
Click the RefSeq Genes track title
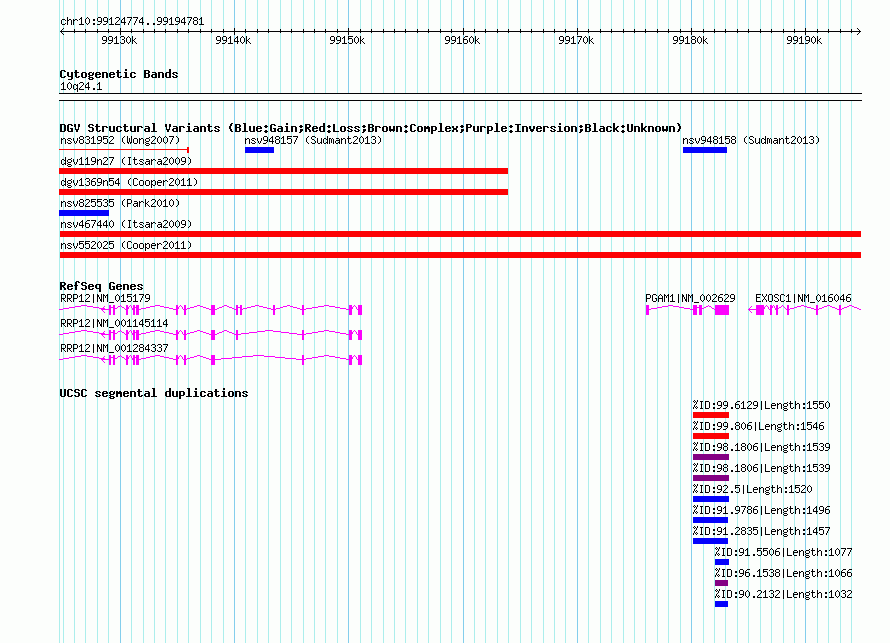coord(101,286)
